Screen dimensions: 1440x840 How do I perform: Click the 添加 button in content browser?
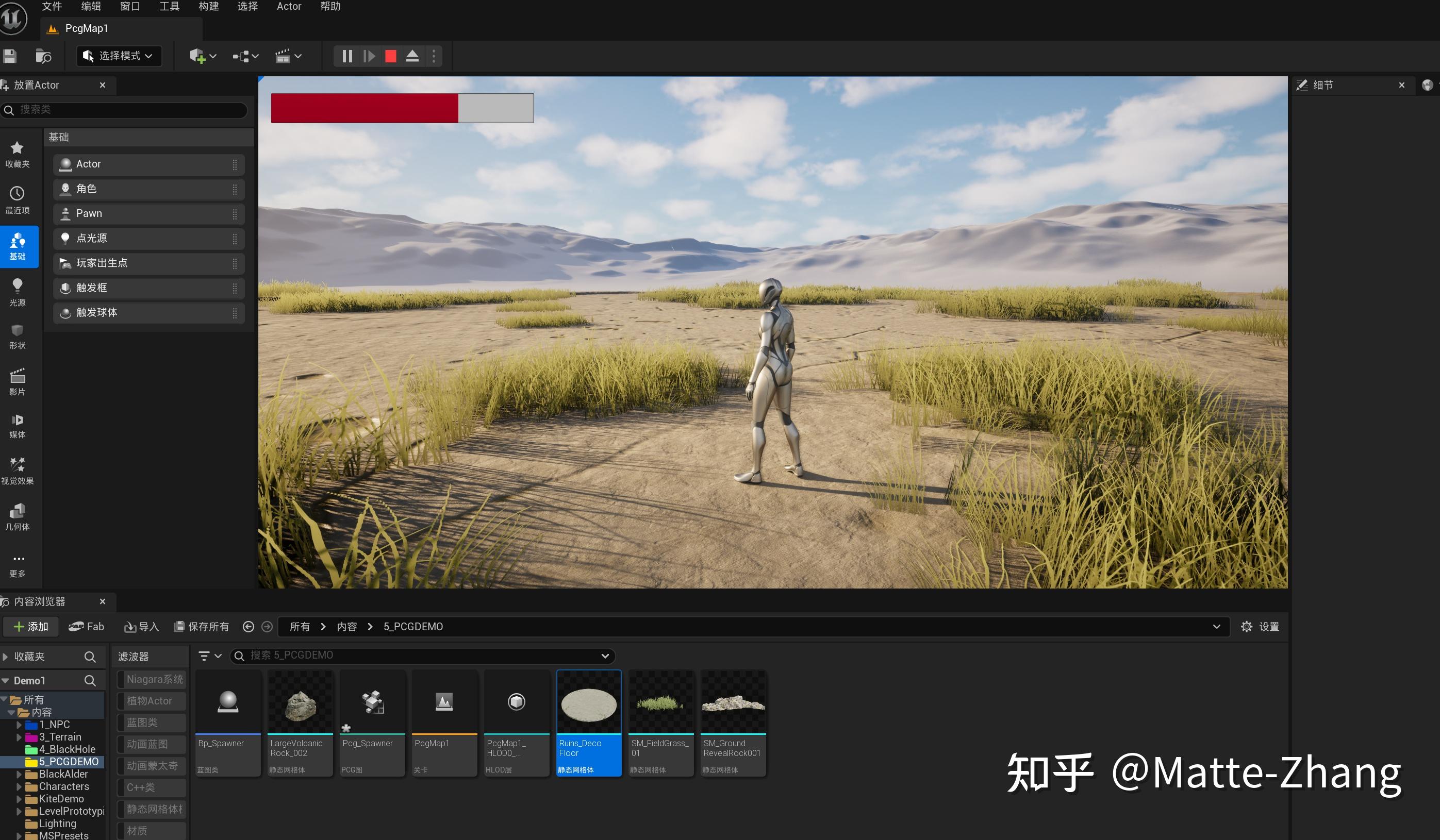click(31, 627)
